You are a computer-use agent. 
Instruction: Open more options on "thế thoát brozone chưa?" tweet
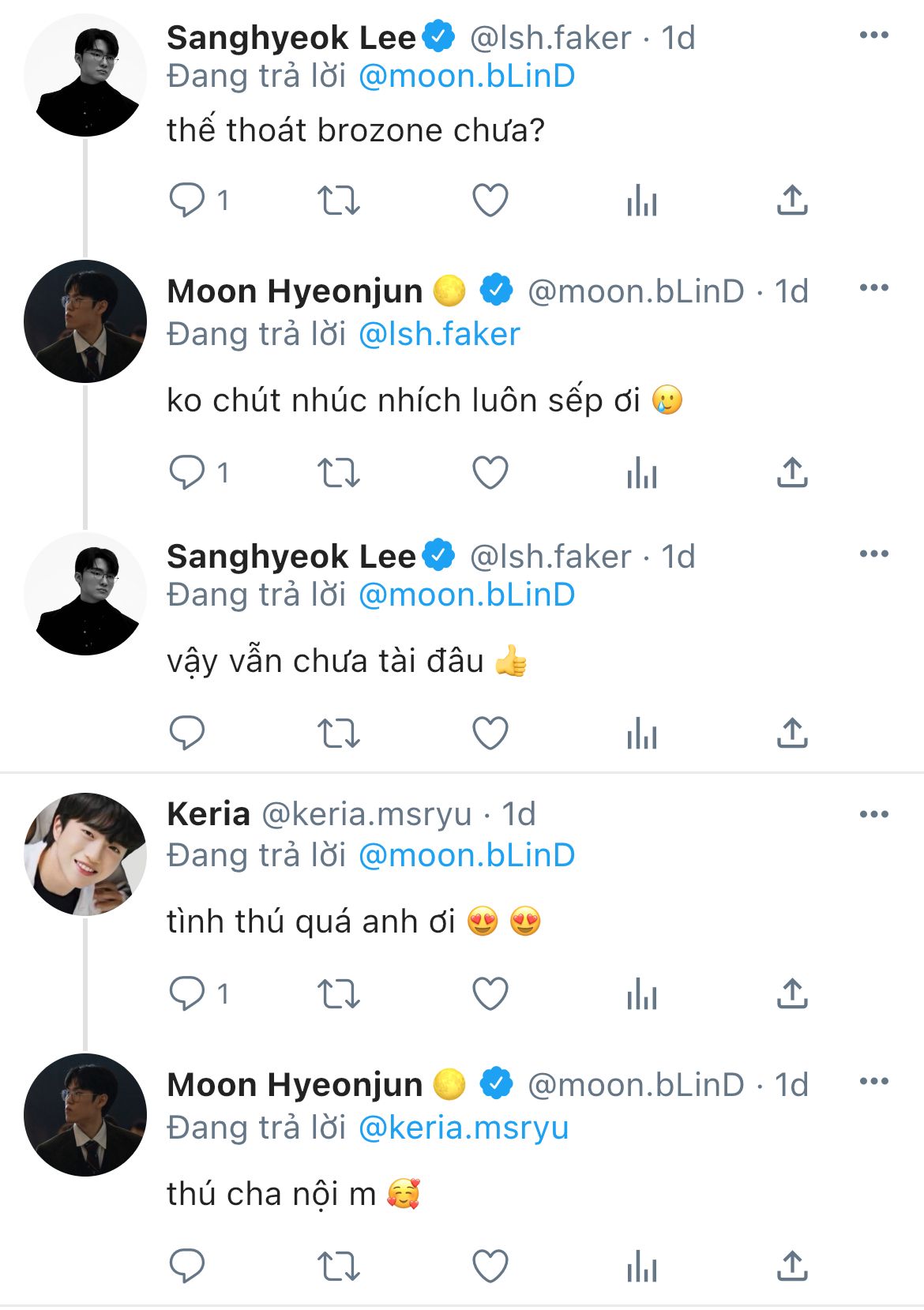tap(873, 35)
